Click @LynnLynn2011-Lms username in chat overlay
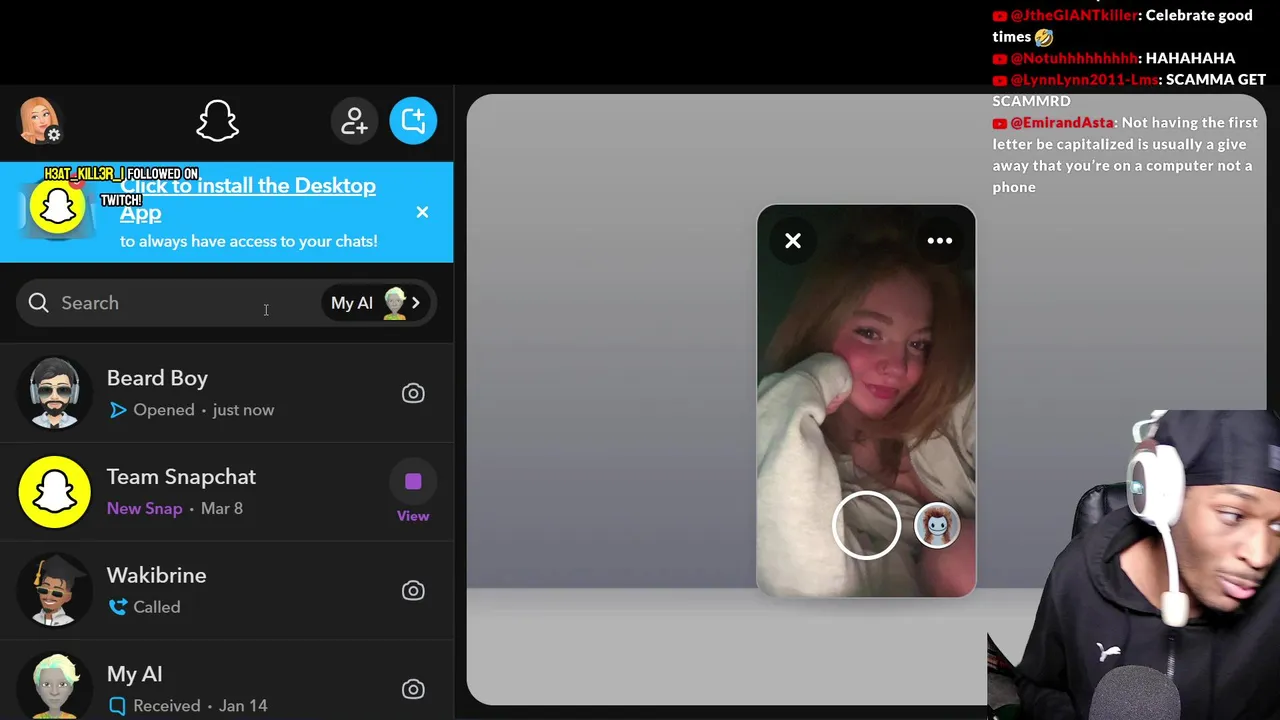Viewport: 1280px width, 720px height. coord(1084,79)
